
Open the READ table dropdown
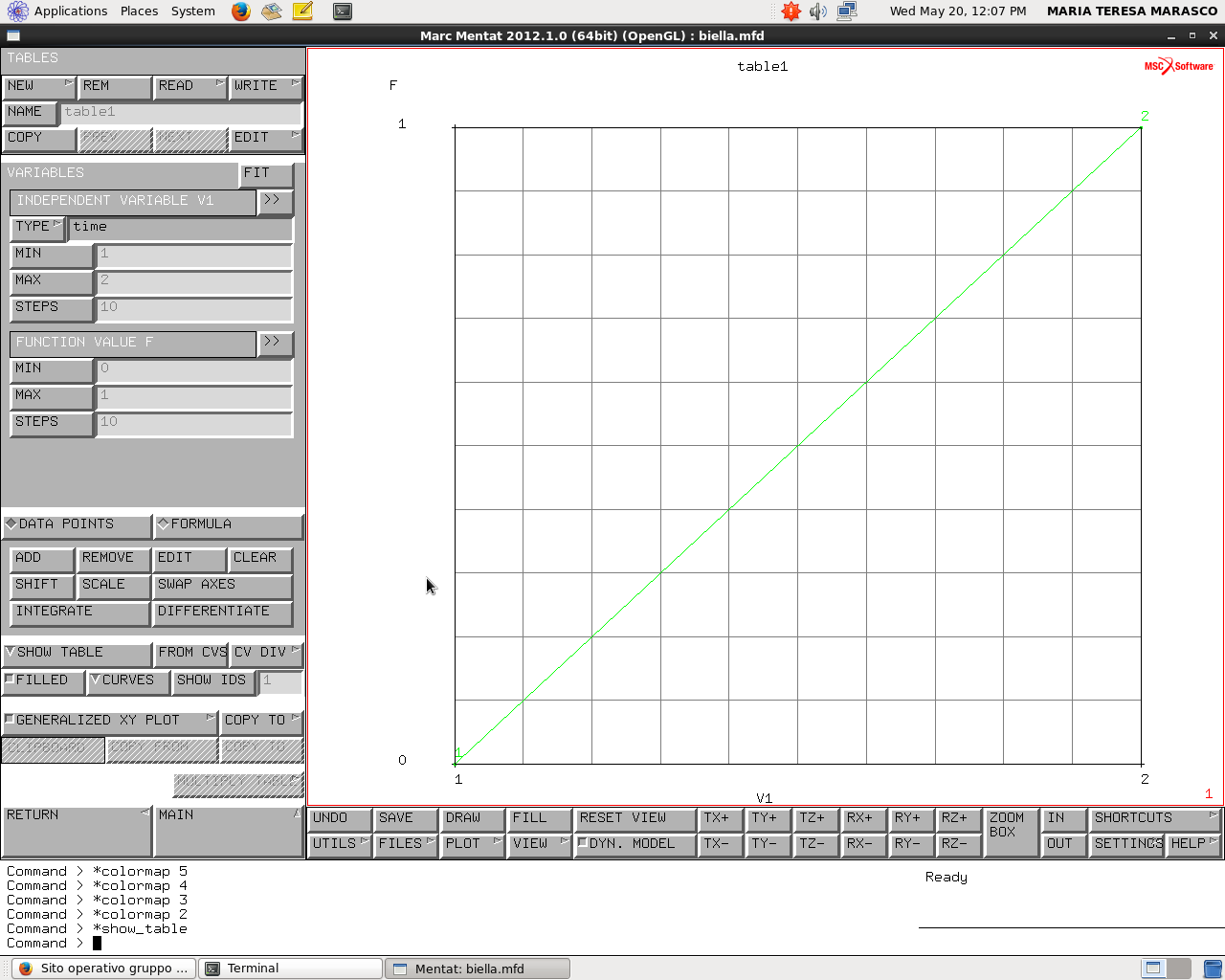[x=190, y=87]
